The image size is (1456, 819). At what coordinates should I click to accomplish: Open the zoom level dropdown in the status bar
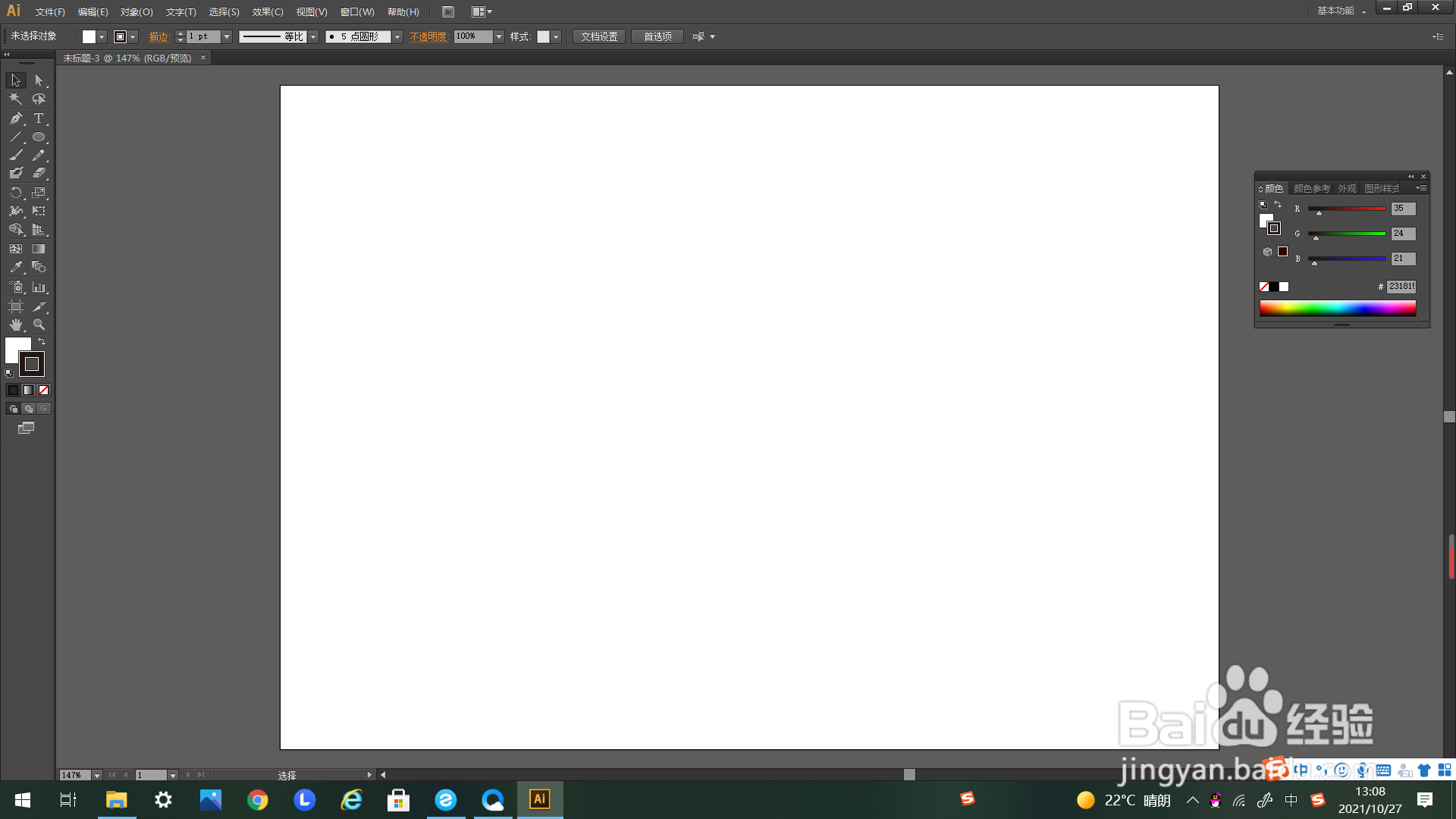click(97, 775)
